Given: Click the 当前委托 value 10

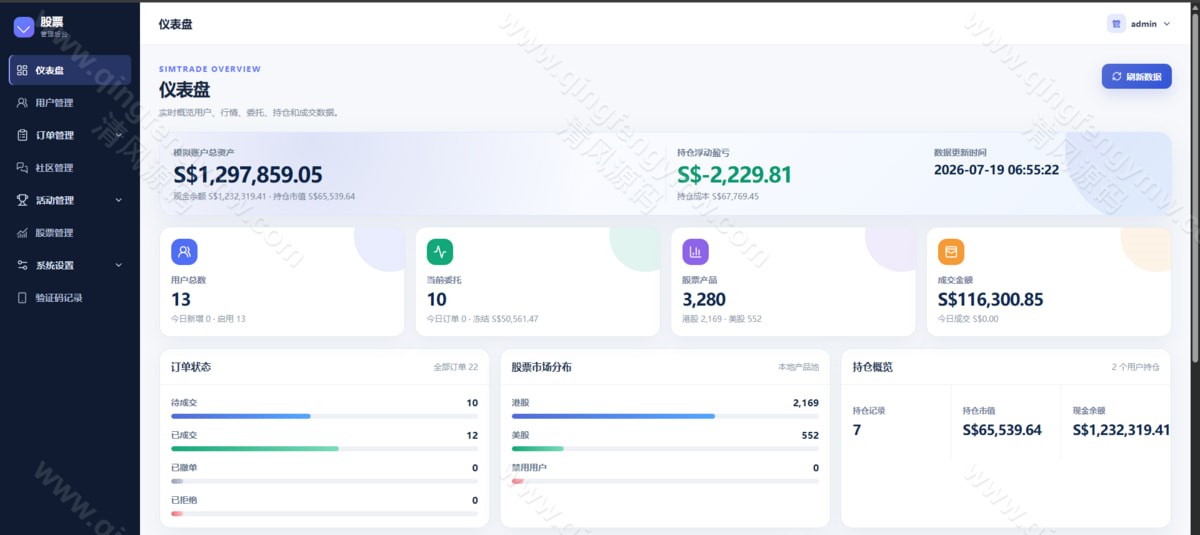Looking at the screenshot, I should click(437, 299).
